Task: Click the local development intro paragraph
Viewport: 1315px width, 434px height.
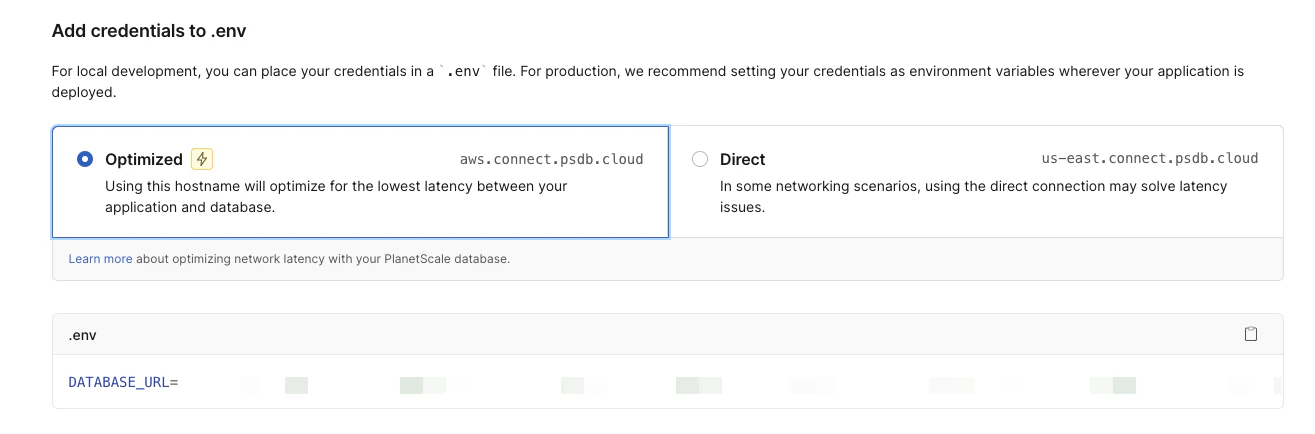Action: (x=240, y=72)
